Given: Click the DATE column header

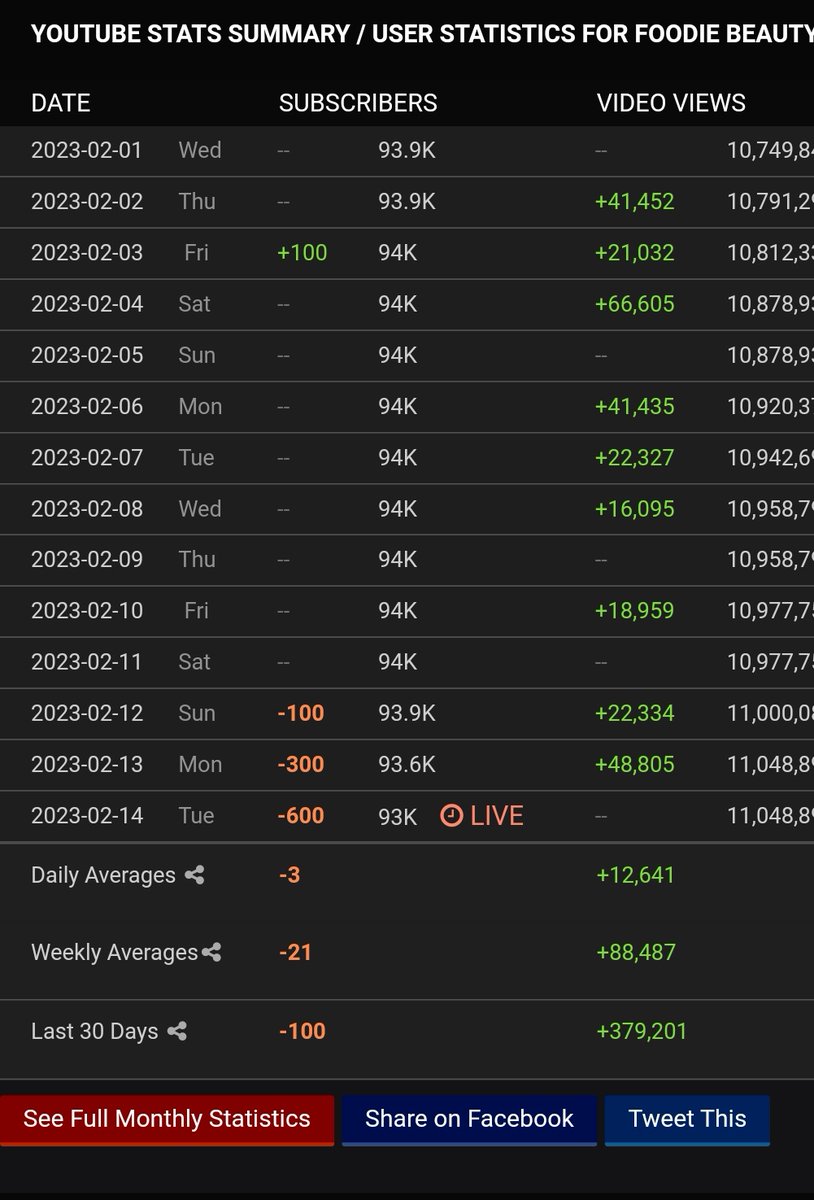Looking at the screenshot, I should (61, 102).
